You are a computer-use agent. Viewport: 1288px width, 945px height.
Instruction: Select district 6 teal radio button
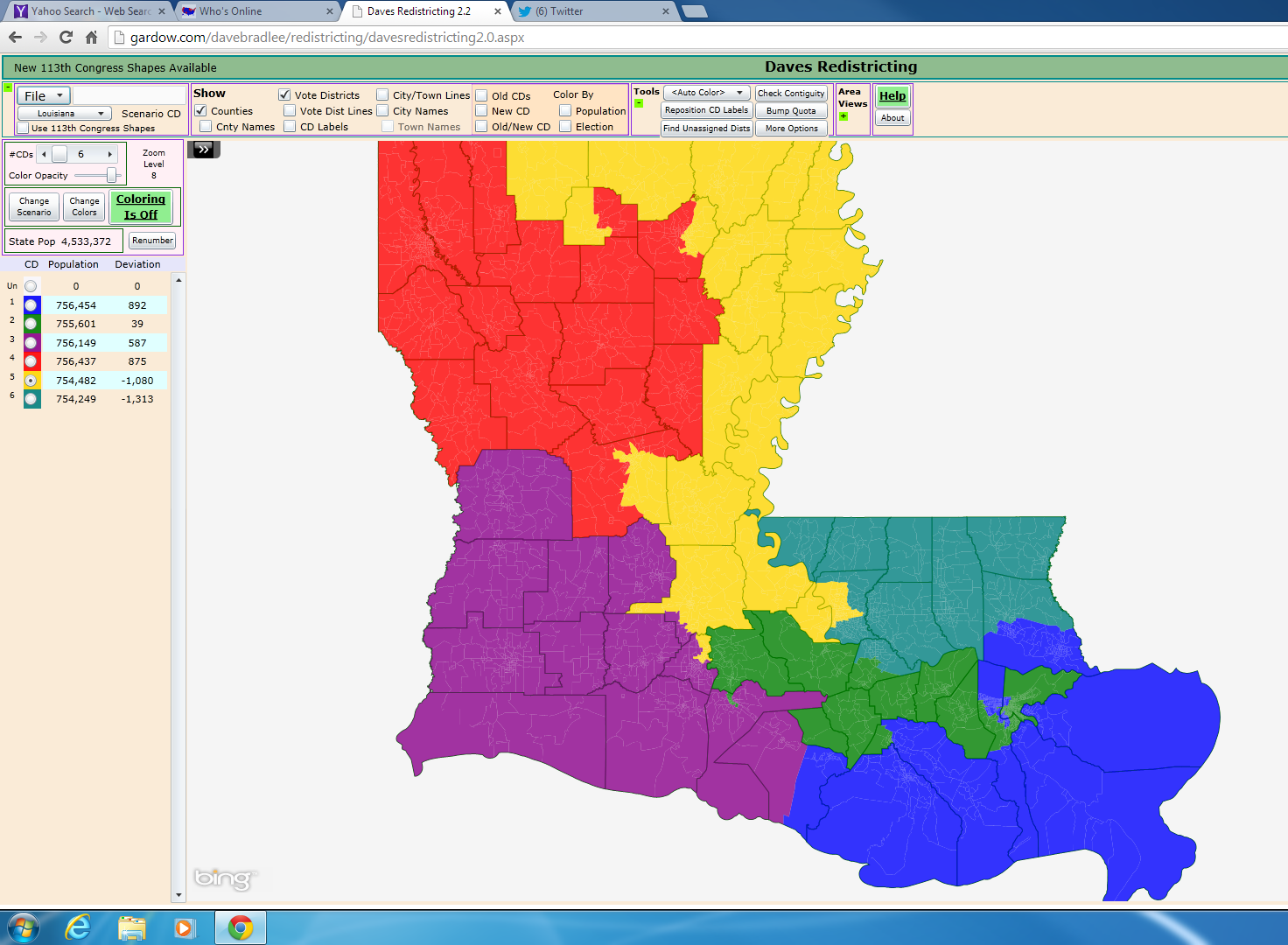(31, 399)
